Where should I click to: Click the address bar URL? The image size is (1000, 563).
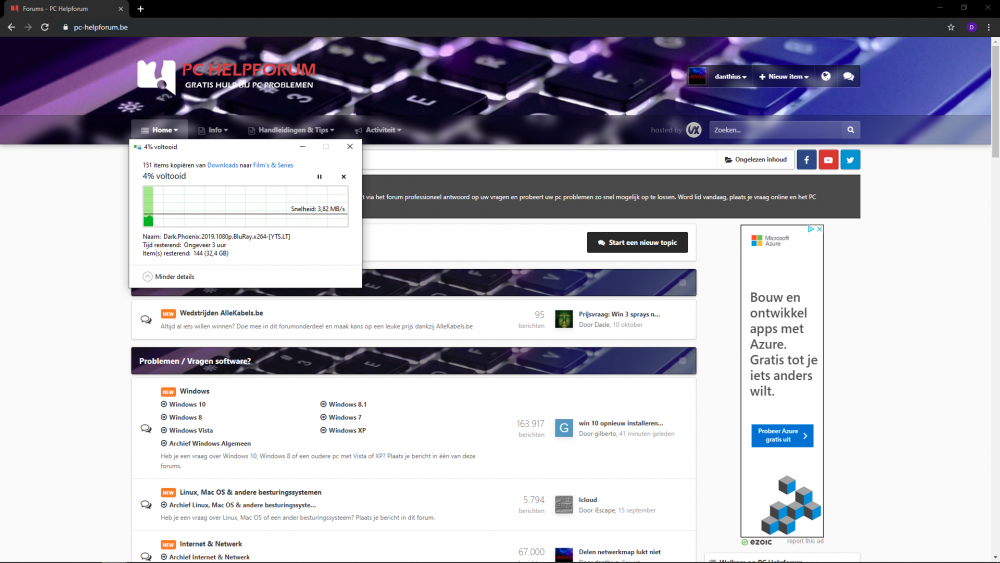[x=101, y=27]
